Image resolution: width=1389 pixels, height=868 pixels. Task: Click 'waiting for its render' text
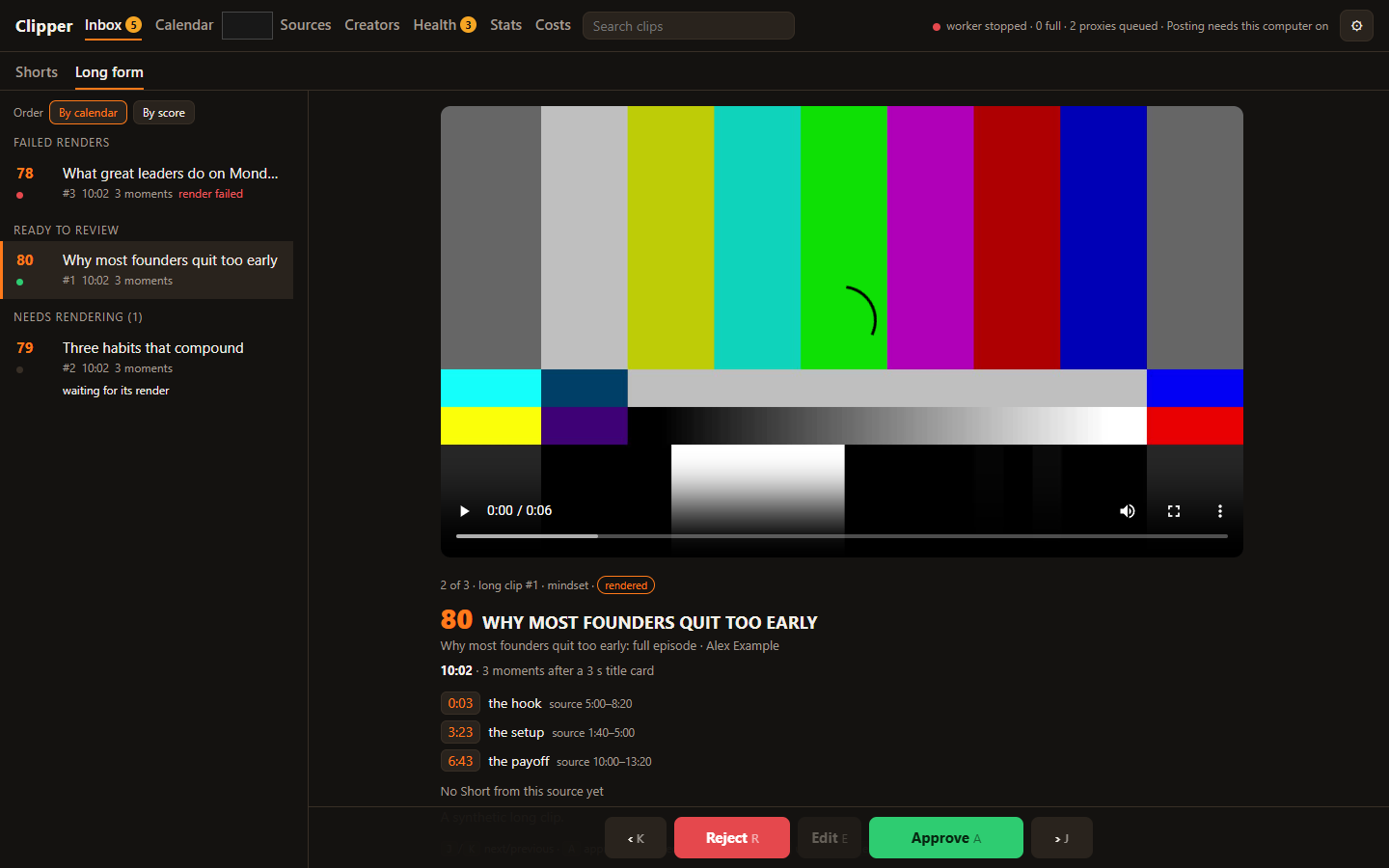point(116,391)
